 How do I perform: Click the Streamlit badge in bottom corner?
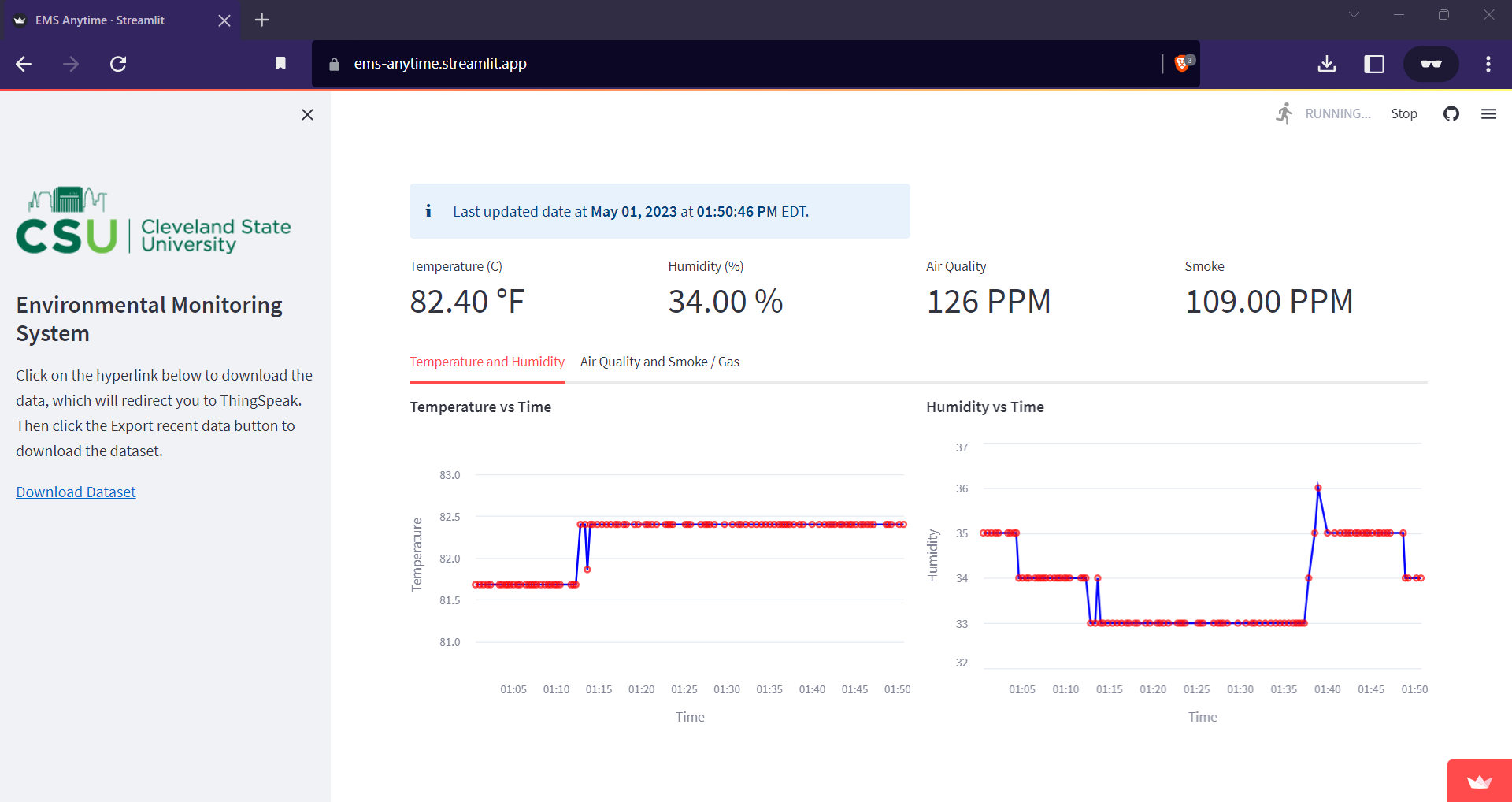click(x=1479, y=783)
